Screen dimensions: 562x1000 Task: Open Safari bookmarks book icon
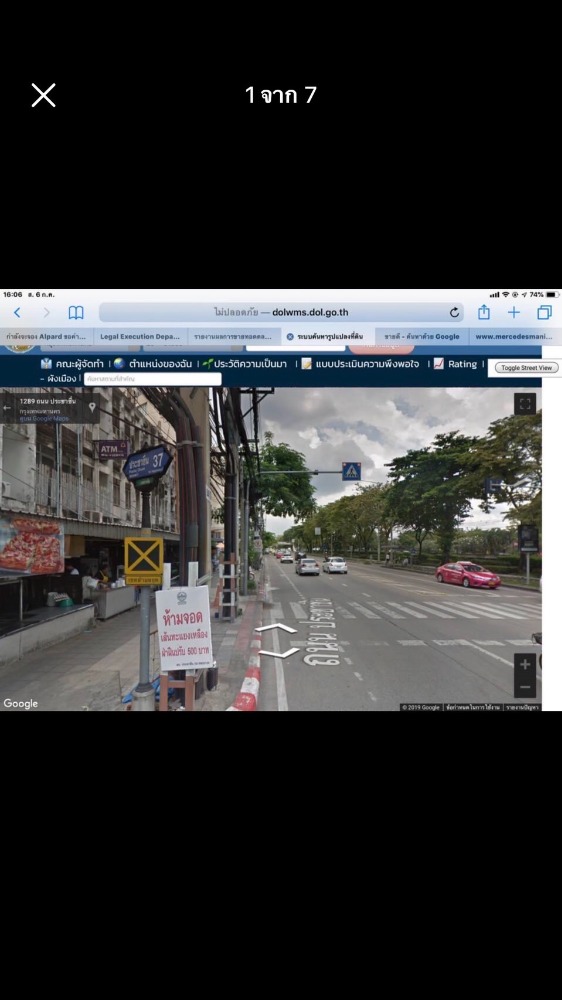pos(76,312)
